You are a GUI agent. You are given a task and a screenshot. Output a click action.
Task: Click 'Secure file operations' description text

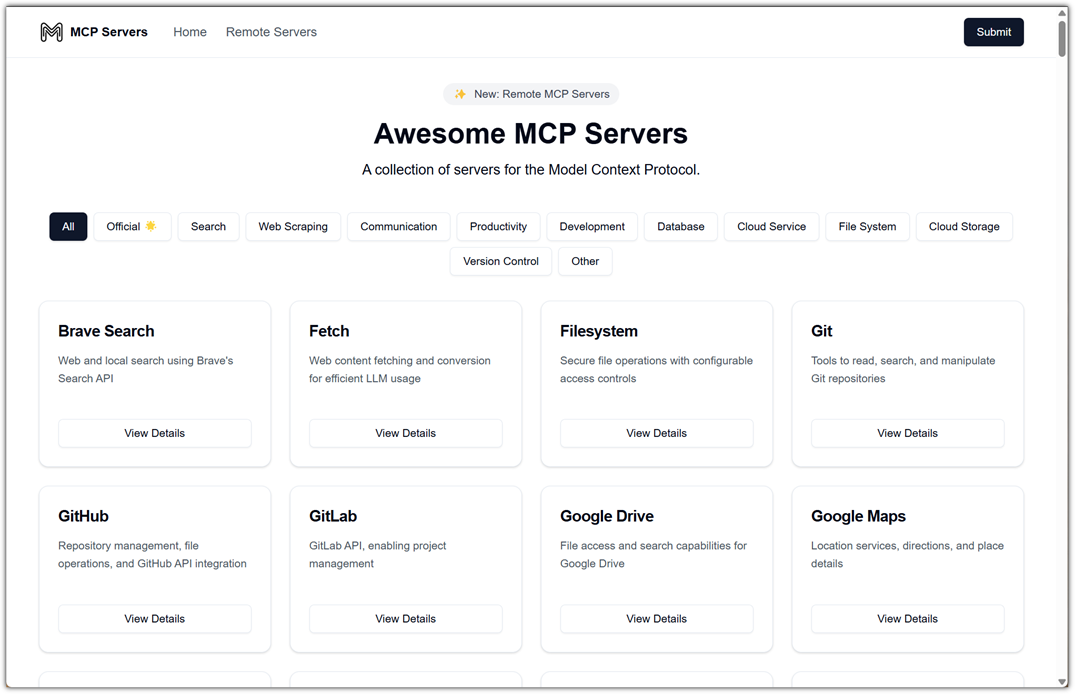pyautogui.click(x=656, y=370)
